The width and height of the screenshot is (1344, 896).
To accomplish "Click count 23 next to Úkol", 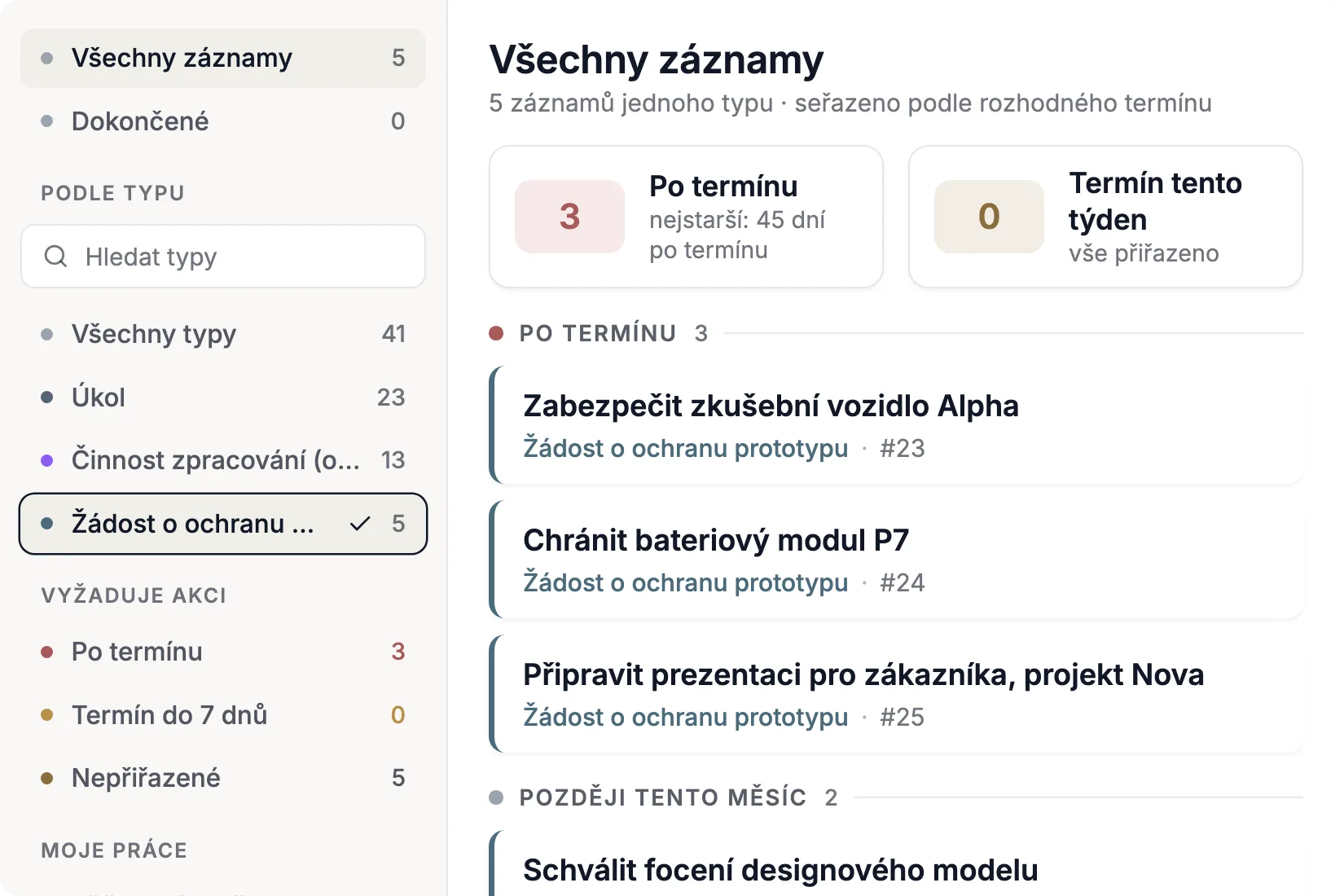I will (391, 397).
